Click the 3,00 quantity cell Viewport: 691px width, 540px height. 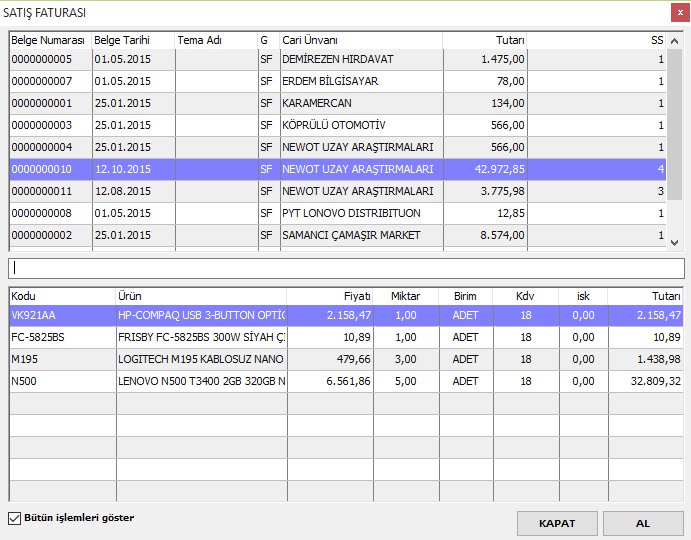[x=406, y=360]
